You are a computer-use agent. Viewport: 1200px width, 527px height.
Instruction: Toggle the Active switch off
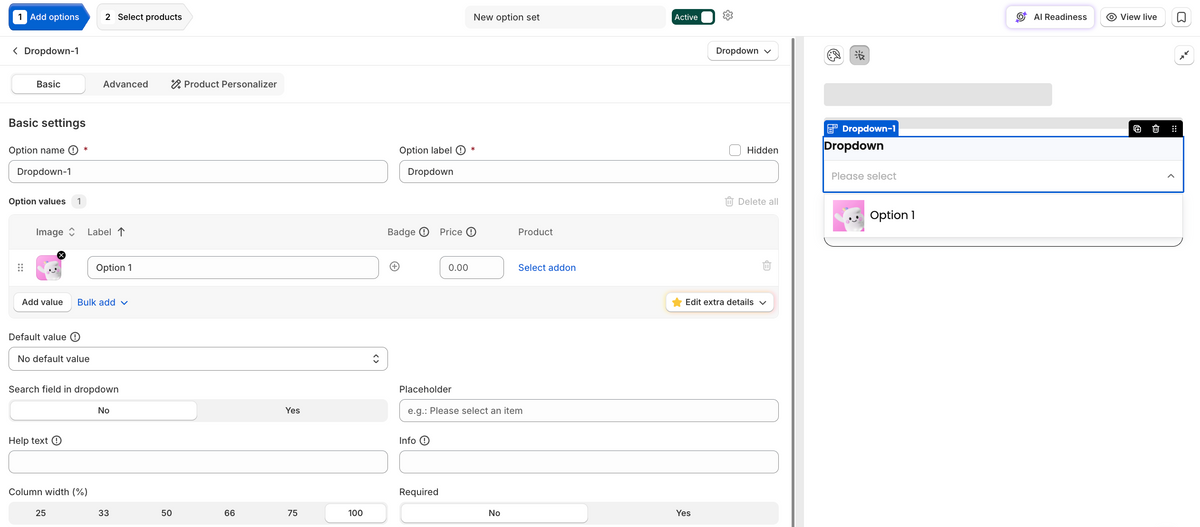click(707, 17)
